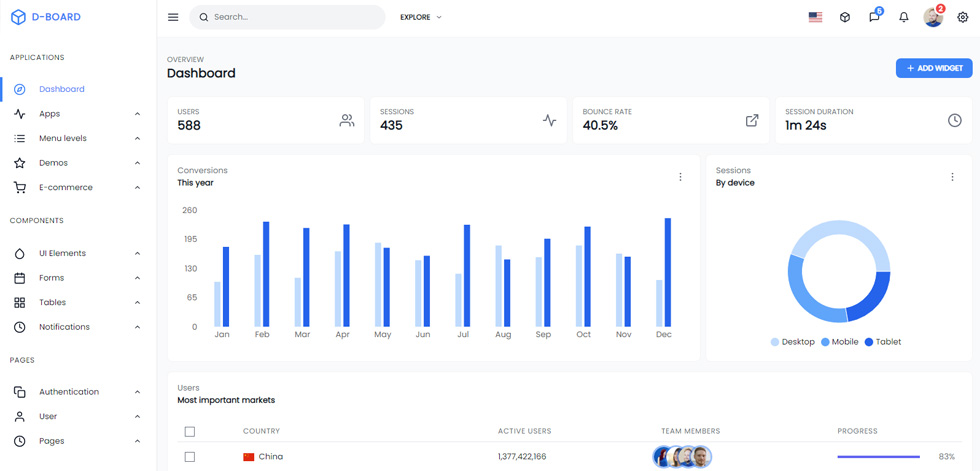Screen dimensions: 980x471
Task: Expand the Apps sidebar menu
Action: (78, 114)
